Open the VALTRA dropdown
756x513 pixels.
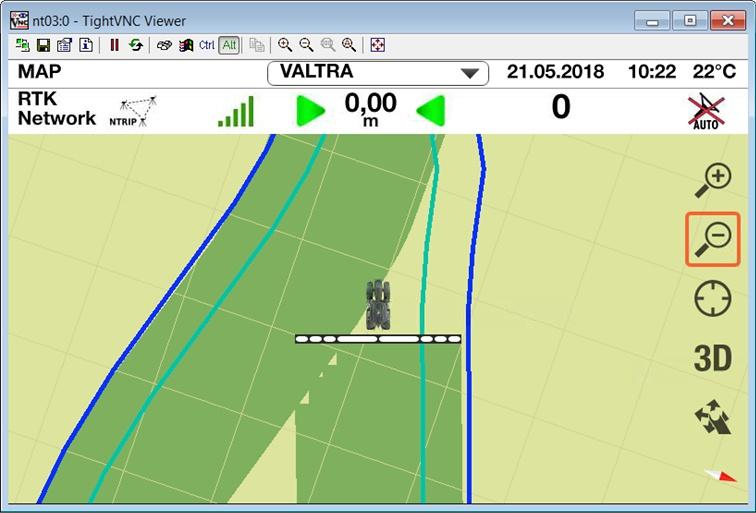click(378, 73)
